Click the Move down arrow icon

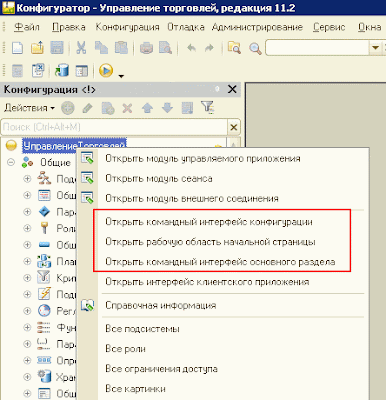[167, 108]
